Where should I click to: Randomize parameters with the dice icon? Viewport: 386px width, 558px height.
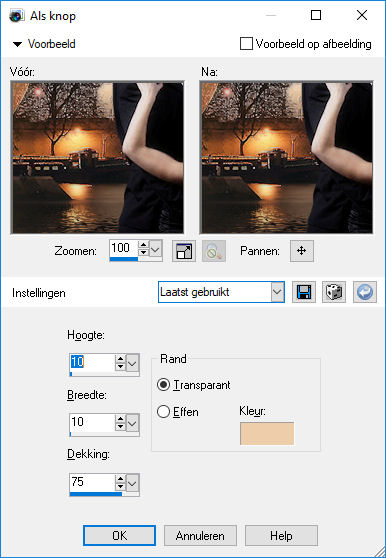[334, 293]
